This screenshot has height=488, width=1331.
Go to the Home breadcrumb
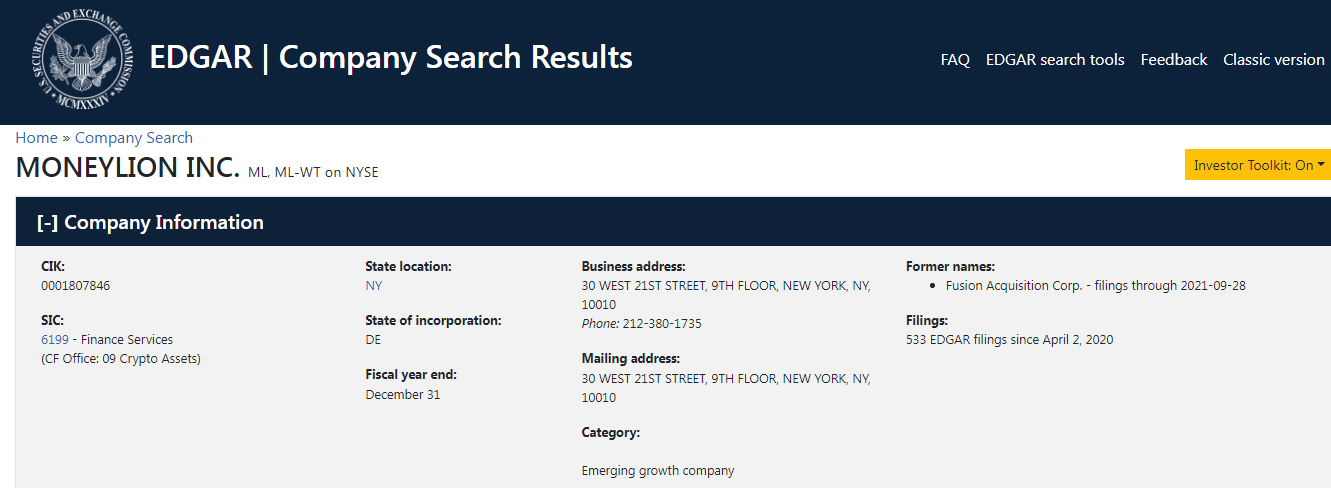[x=36, y=138]
